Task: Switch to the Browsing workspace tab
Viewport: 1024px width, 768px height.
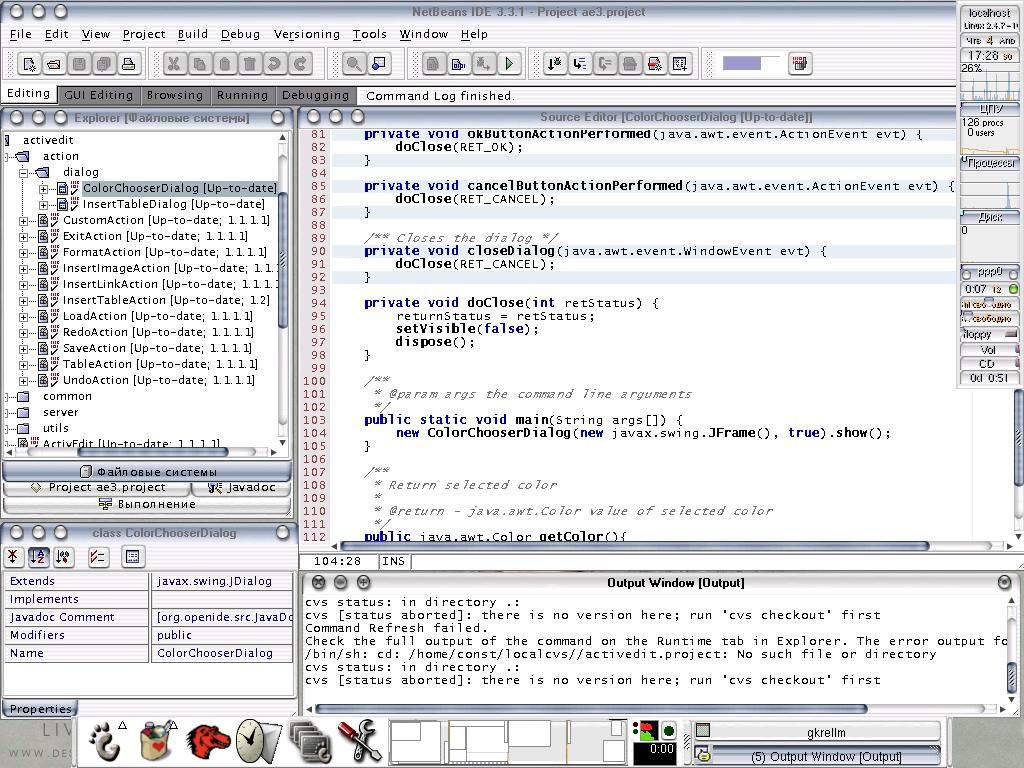Action: point(175,95)
